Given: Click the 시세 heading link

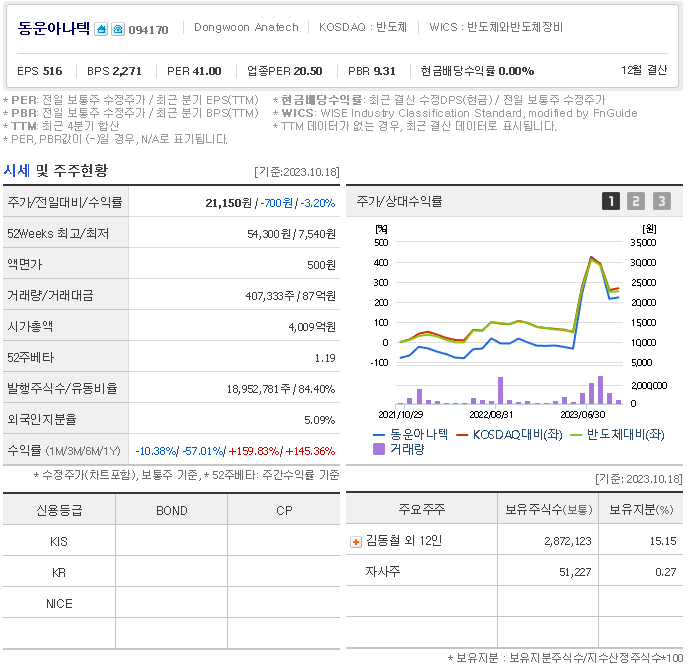Looking at the screenshot, I should point(17,171).
